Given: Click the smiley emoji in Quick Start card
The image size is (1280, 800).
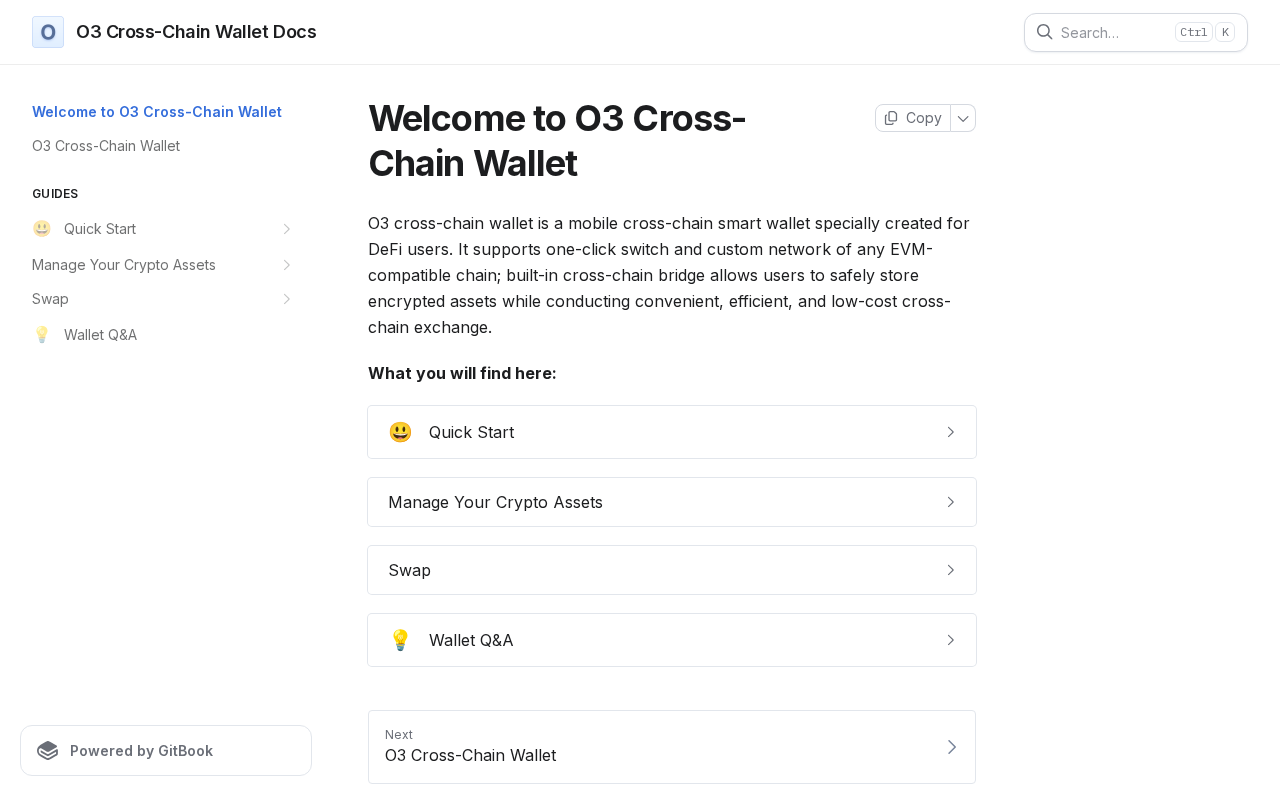Looking at the screenshot, I should (400, 432).
